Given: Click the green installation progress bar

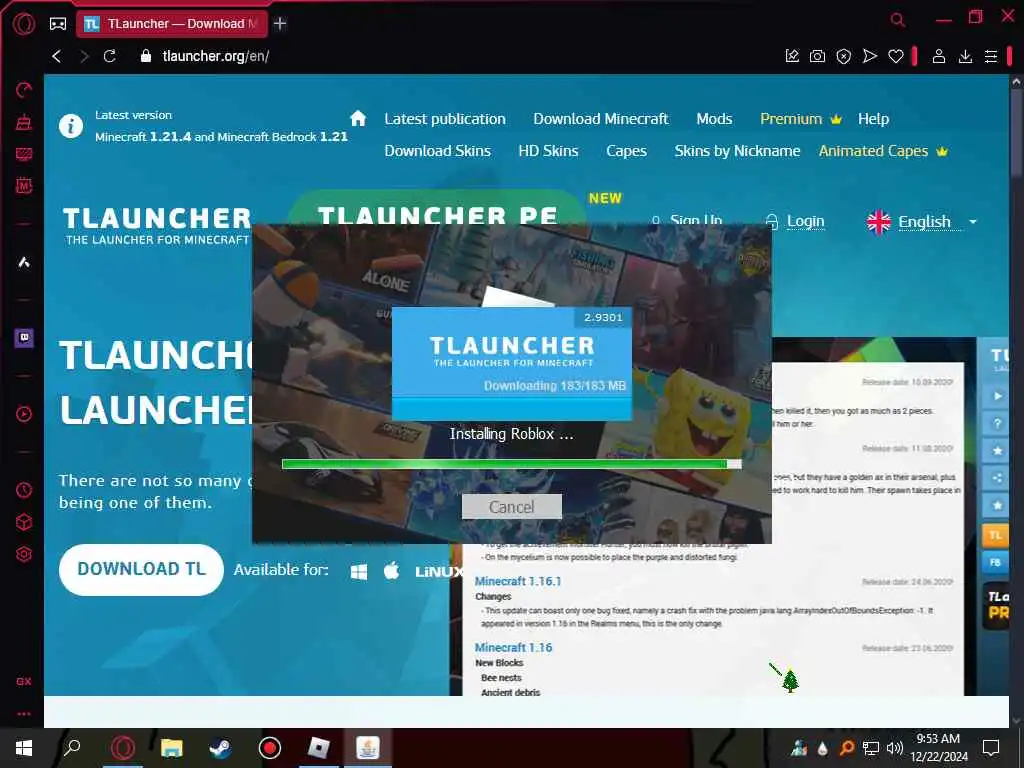Looking at the screenshot, I should [x=511, y=464].
